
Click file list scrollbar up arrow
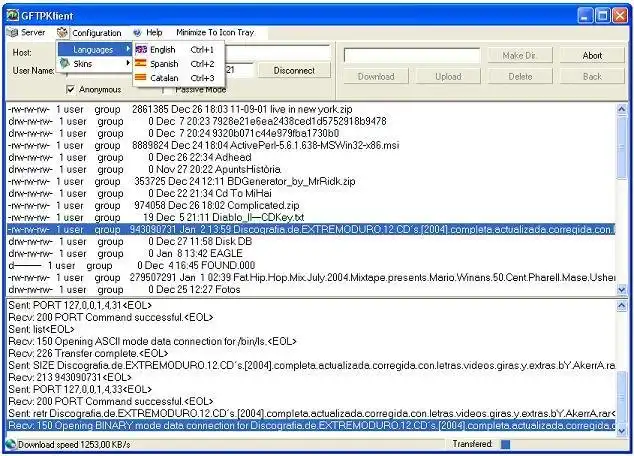621,109
